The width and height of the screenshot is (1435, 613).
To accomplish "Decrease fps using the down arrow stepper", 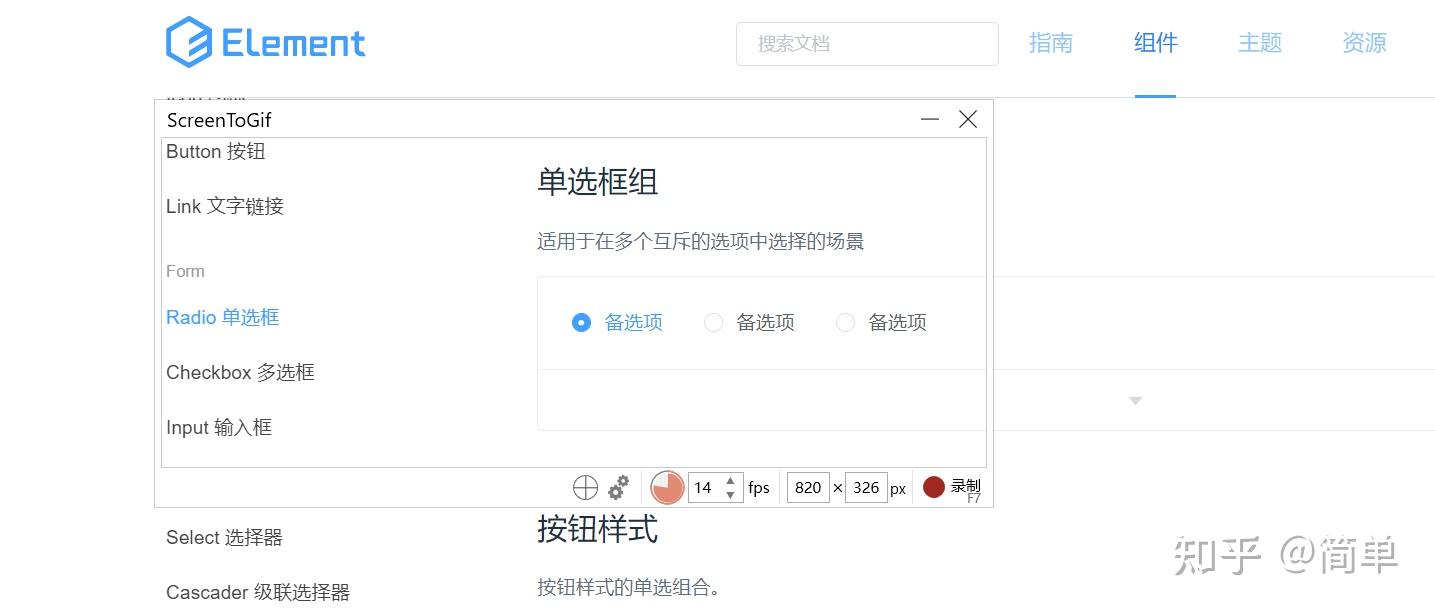I will click(x=731, y=493).
